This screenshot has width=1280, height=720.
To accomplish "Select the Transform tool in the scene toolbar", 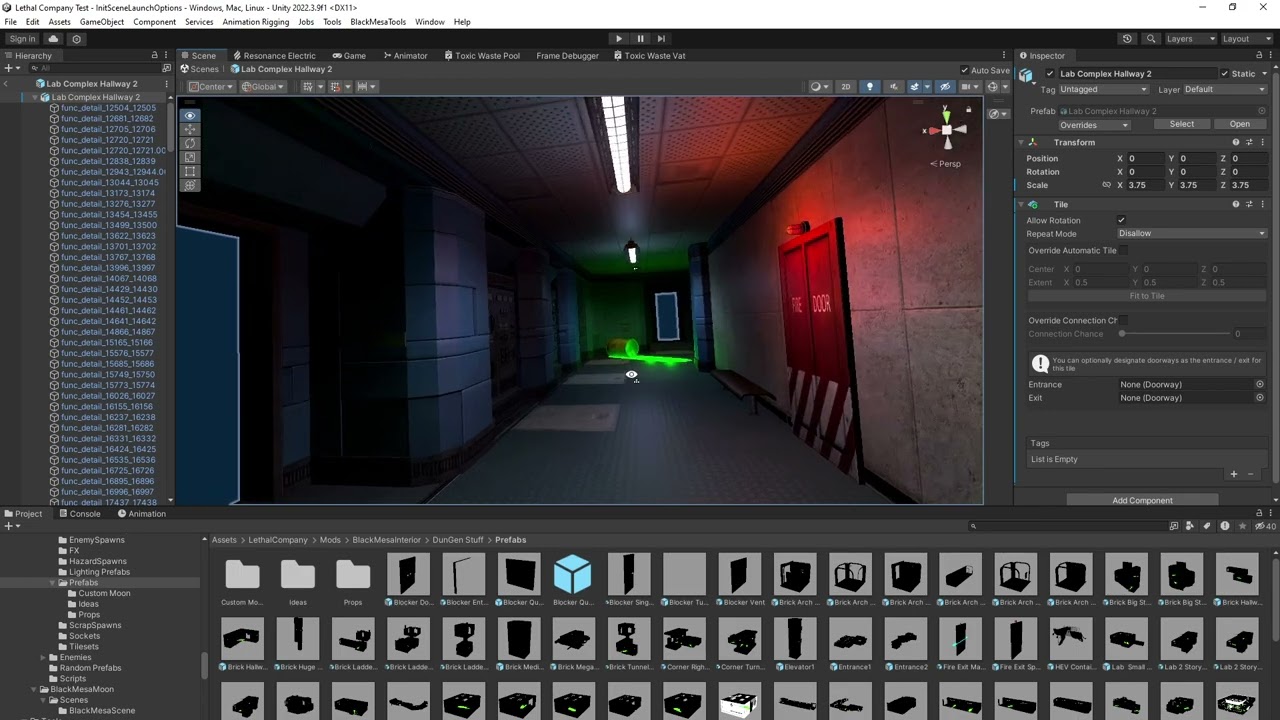I will pos(190,186).
